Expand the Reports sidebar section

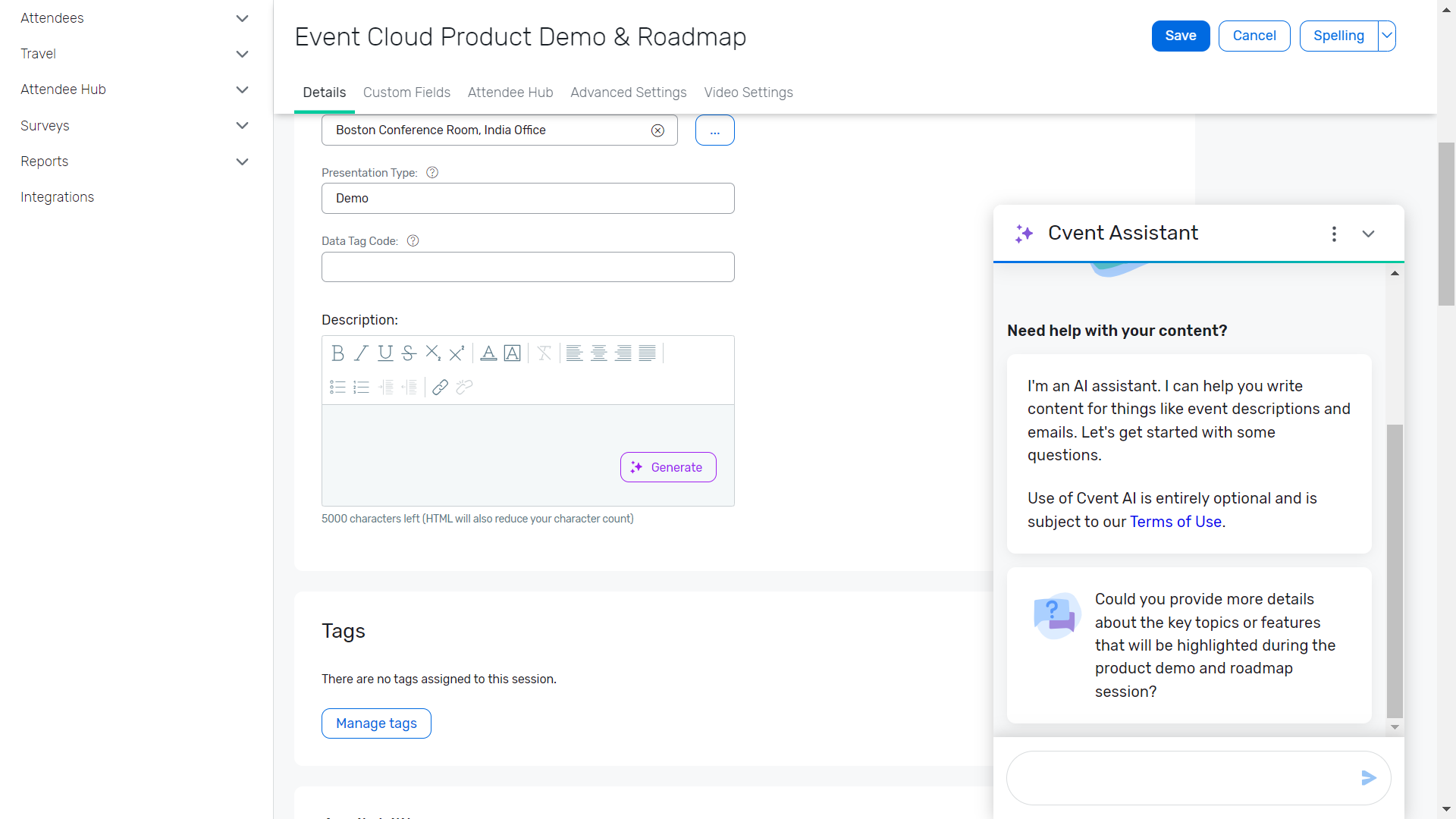coord(243,162)
